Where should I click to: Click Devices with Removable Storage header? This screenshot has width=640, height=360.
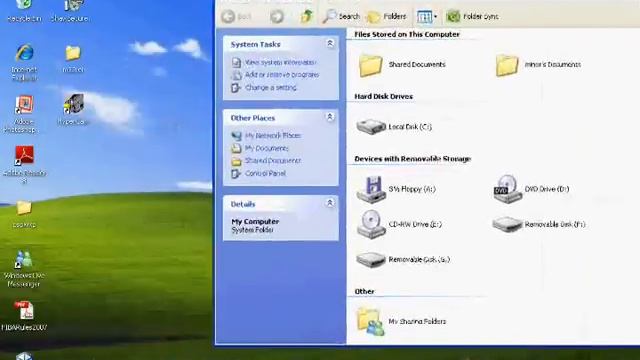413,159
